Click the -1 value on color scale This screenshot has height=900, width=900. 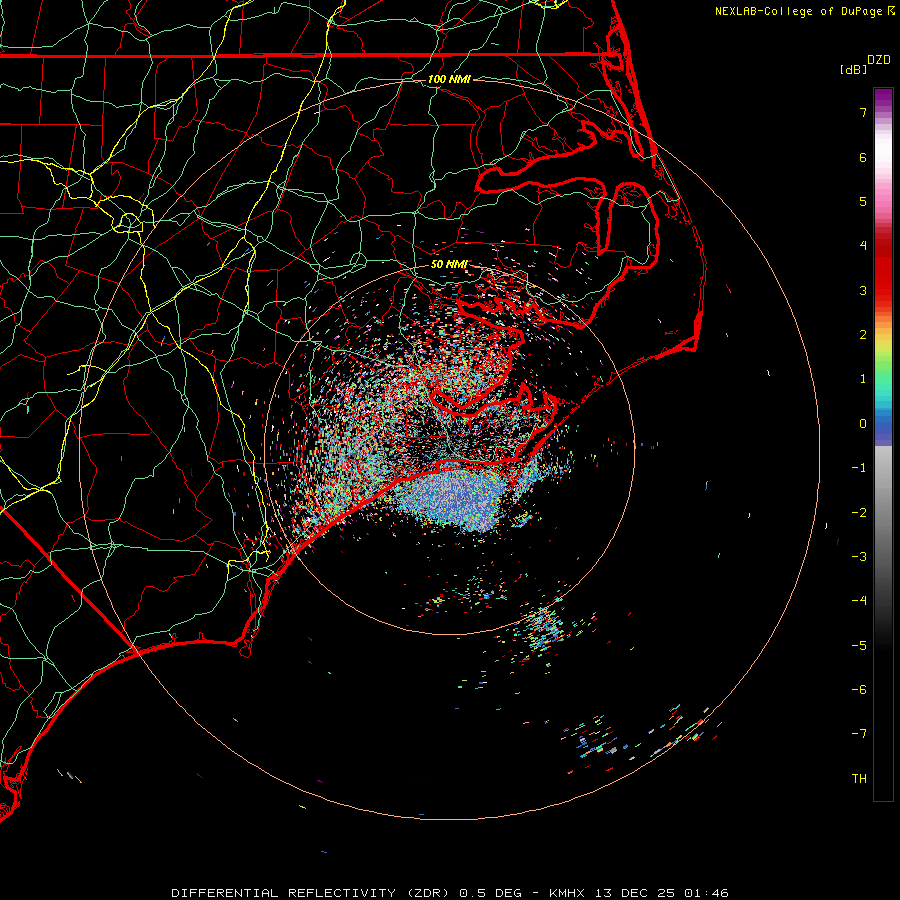(859, 468)
